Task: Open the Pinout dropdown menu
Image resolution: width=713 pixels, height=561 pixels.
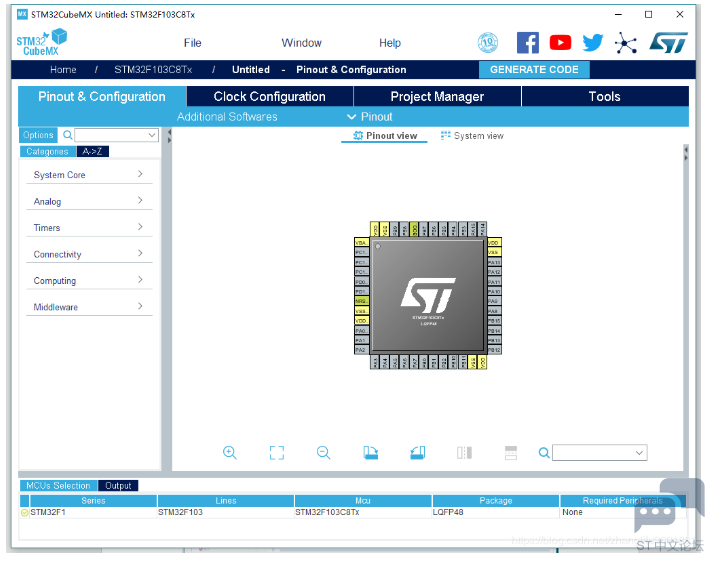Action: point(370,117)
